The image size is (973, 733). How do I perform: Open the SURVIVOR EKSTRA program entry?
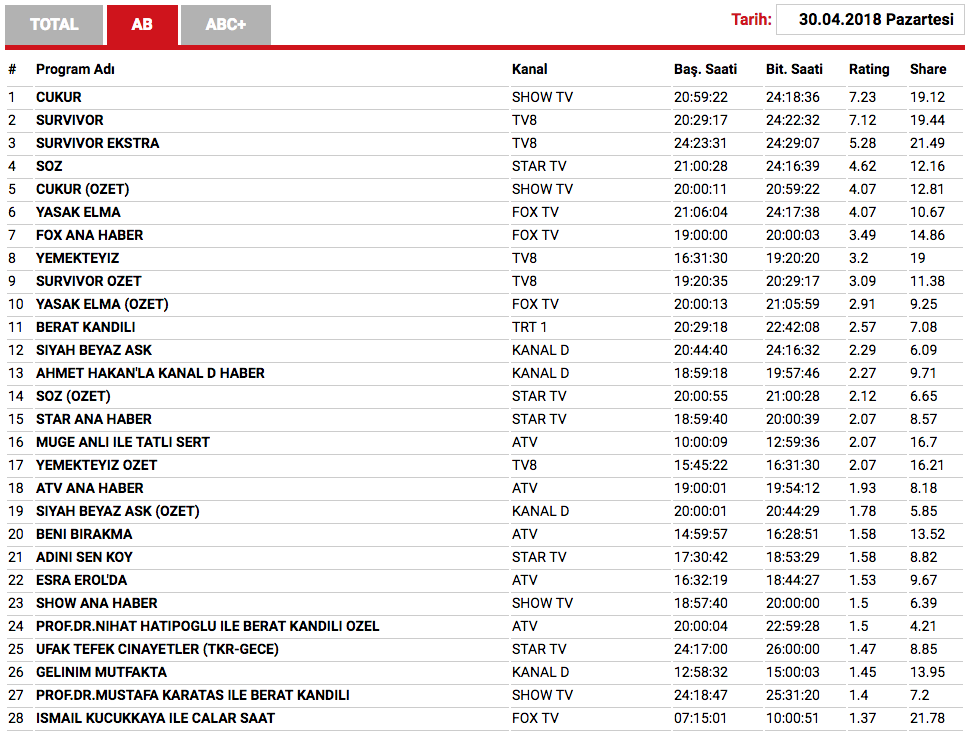point(97,143)
